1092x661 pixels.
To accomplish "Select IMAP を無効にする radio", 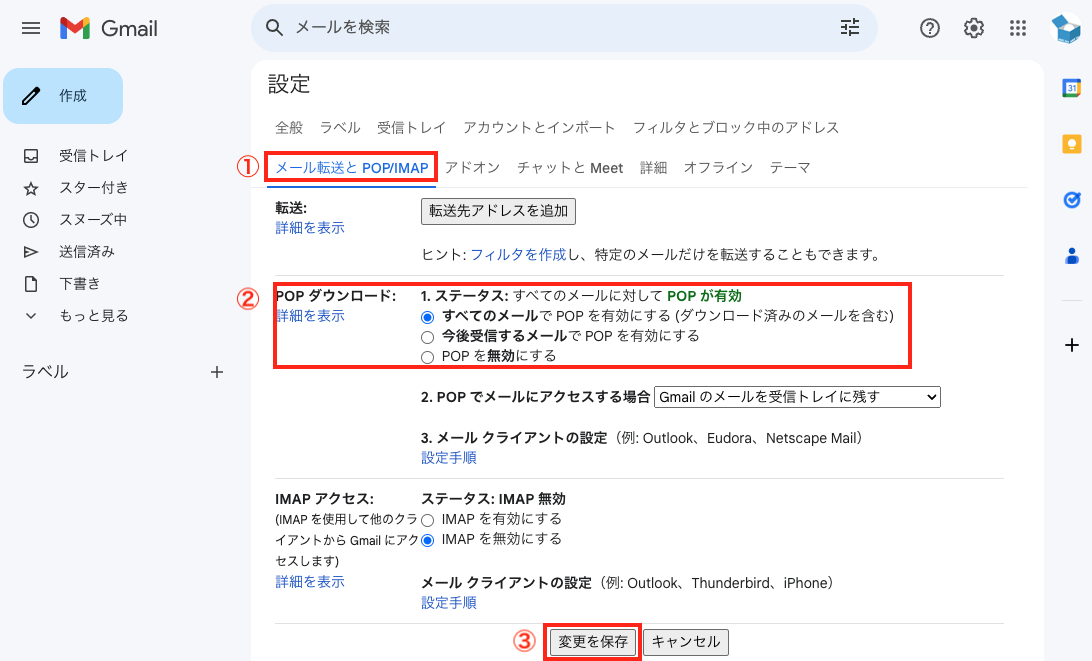I will (x=428, y=540).
